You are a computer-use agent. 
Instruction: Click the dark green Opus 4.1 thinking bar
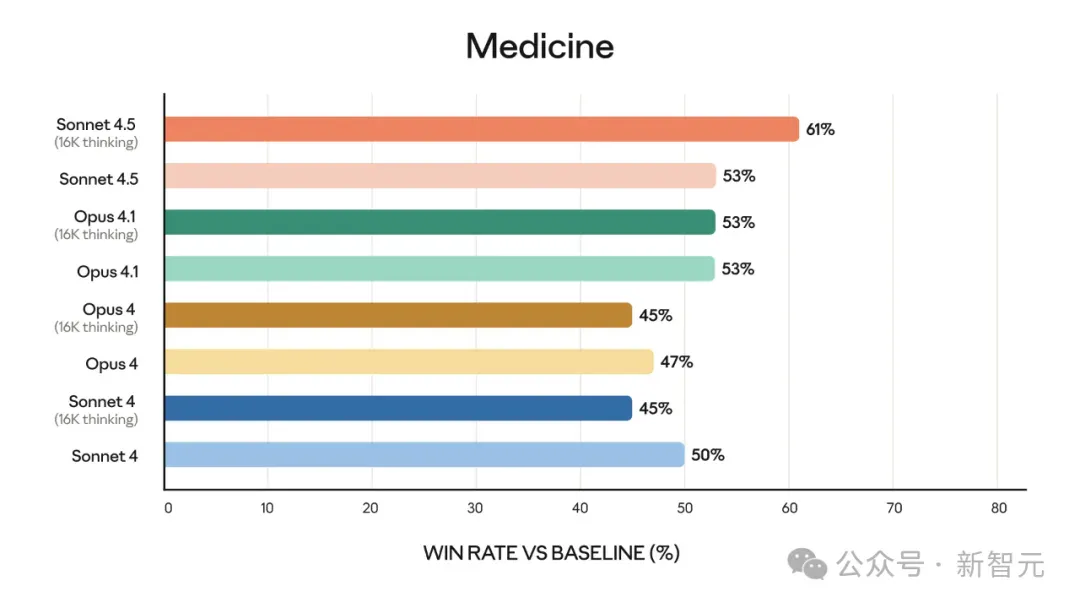[x=440, y=222]
